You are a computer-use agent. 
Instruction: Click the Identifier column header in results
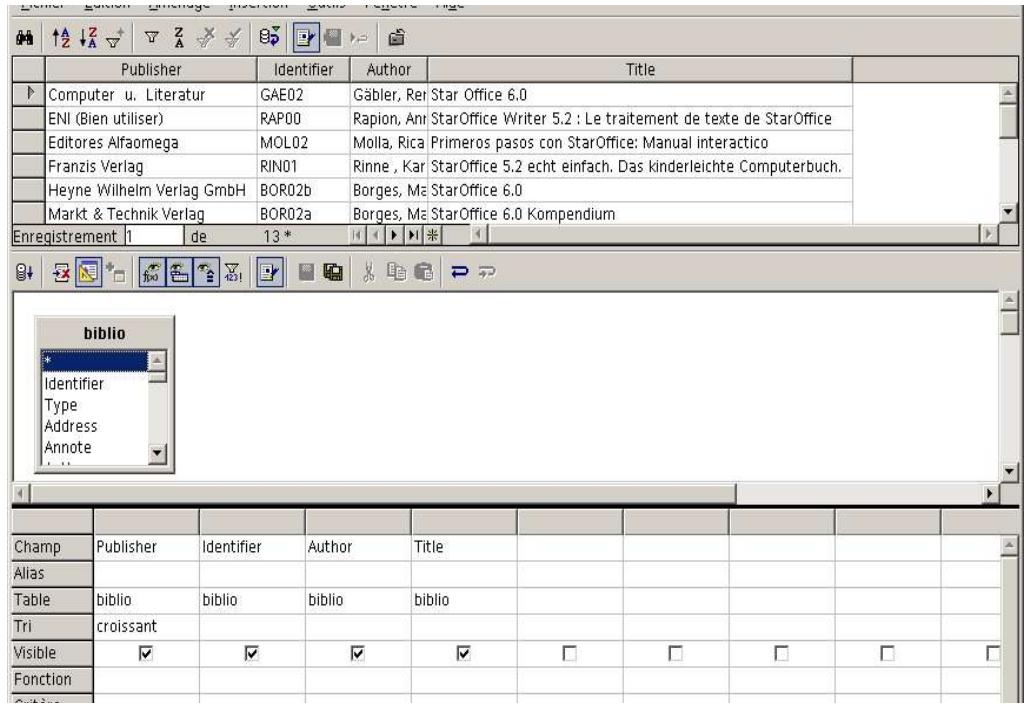click(303, 69)
